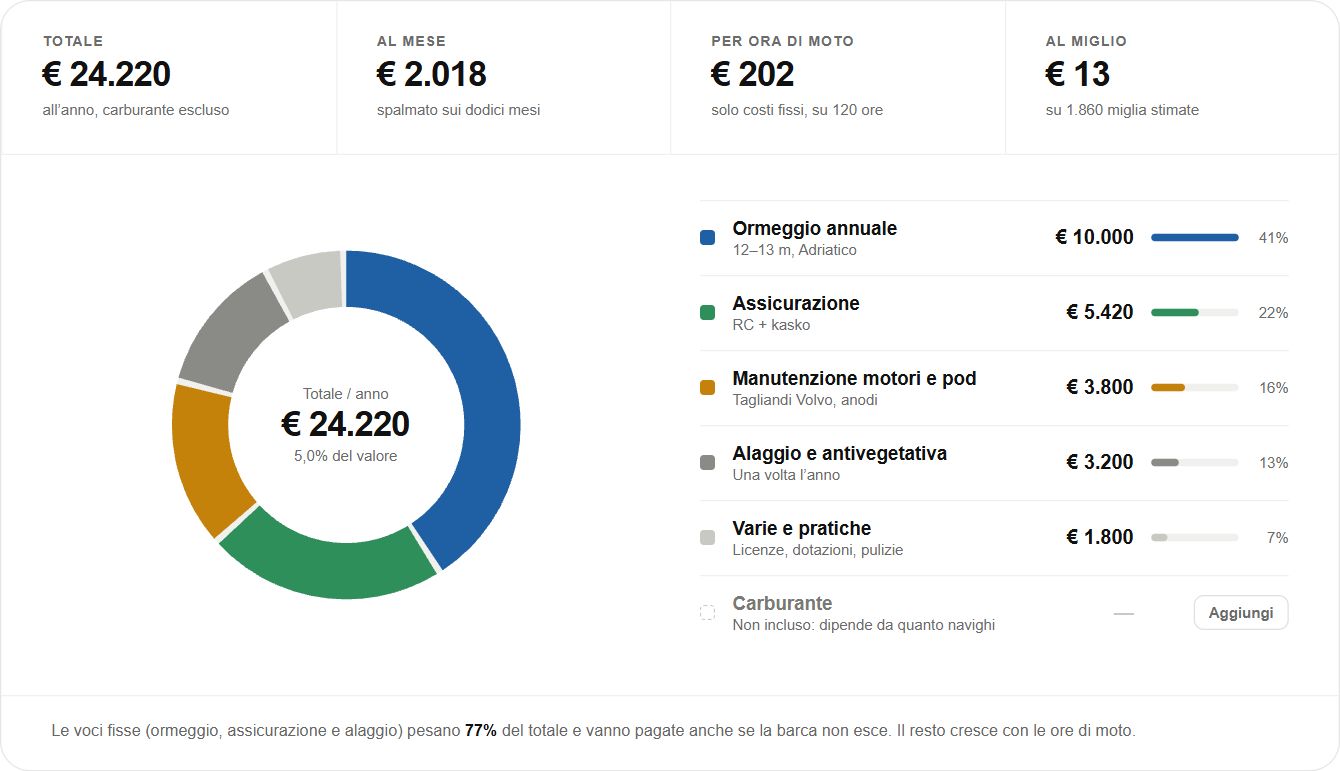Click the € 3.200 amount

[1100, 462]
